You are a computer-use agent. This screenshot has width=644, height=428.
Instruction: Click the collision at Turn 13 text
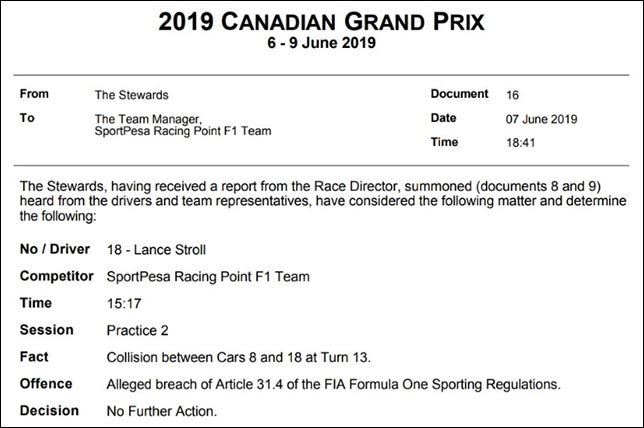pyautogui.click(x=232, y=356)
